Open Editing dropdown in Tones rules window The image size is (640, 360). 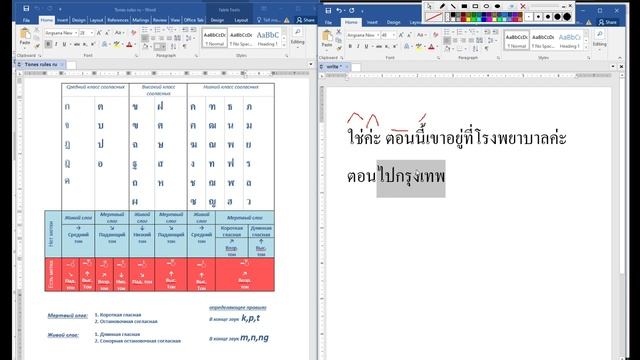(x=298, y=37)
